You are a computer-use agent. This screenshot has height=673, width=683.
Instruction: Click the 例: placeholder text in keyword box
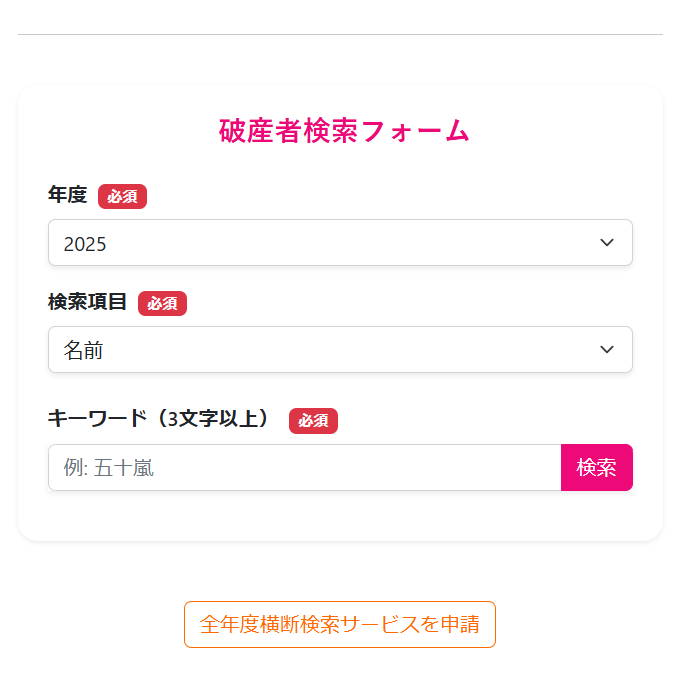pyautogui.click(x=75, y=468)
